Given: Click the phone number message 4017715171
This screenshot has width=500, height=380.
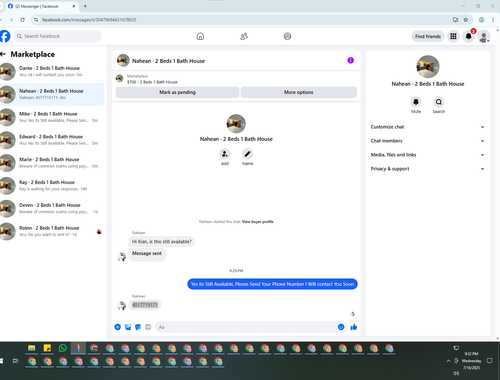Looking at the screenshot, I should pos(145,305).
